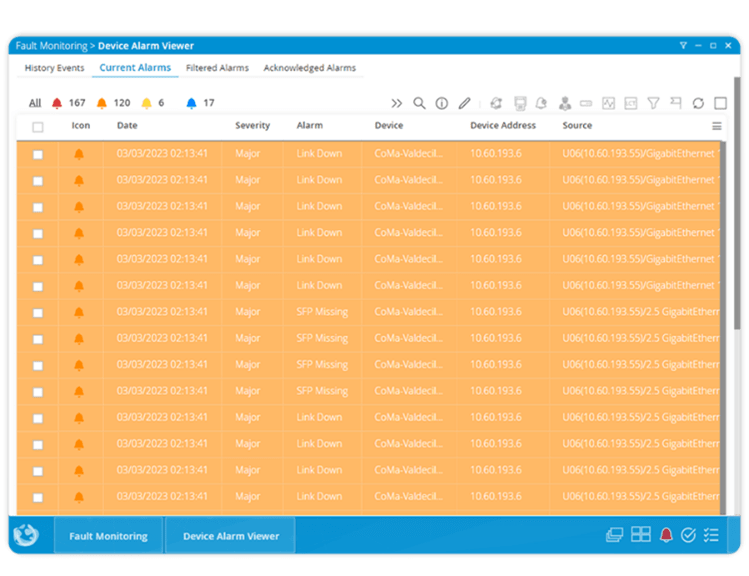Image resolution: width=749 pixels, height=576 pixels.
Task: Show alarm details via the info icon
Action: tap(442, 103)
